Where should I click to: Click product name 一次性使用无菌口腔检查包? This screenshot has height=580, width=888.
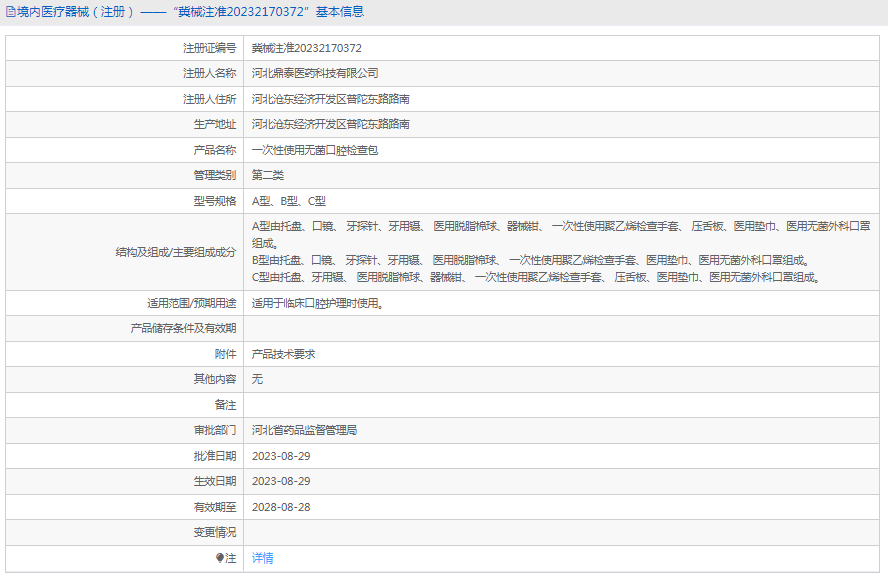tap(315, 150)
